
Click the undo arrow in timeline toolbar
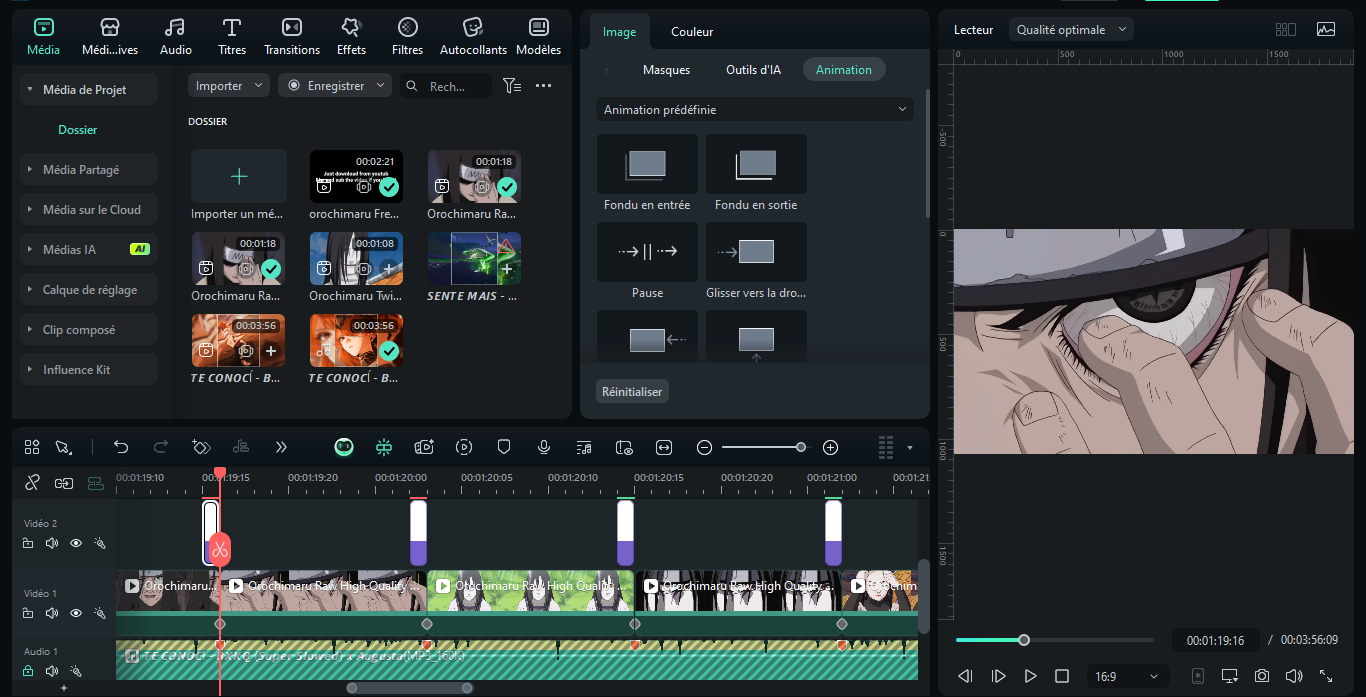click(x=121, y=447)
